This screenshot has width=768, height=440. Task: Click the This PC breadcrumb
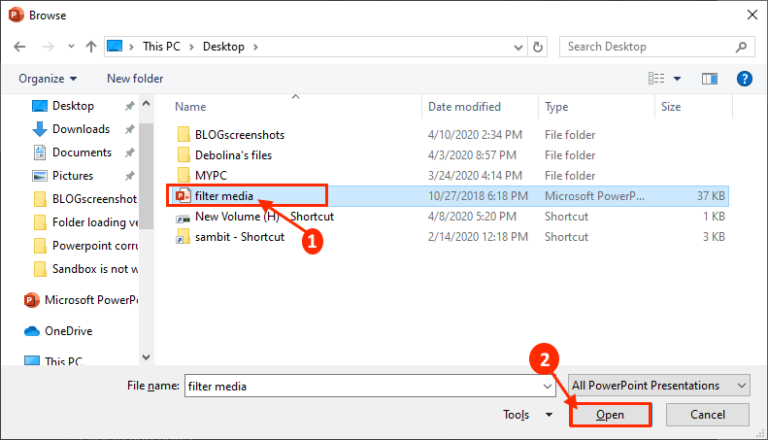click(x=161, y=47)
